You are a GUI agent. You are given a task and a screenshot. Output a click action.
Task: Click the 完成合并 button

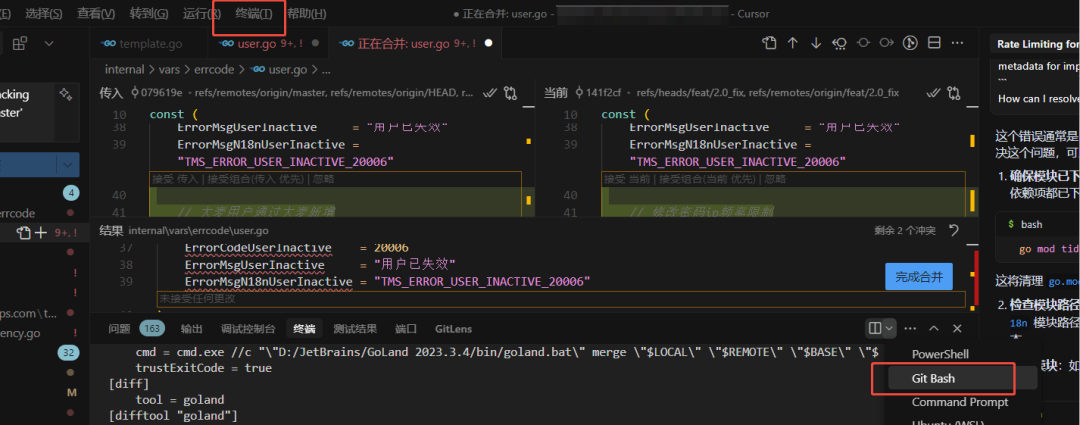(919, 277)
